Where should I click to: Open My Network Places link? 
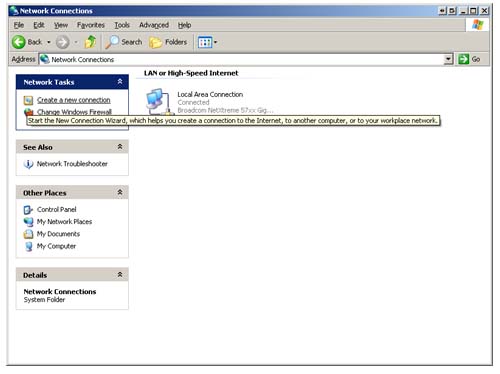coord(64,222)
